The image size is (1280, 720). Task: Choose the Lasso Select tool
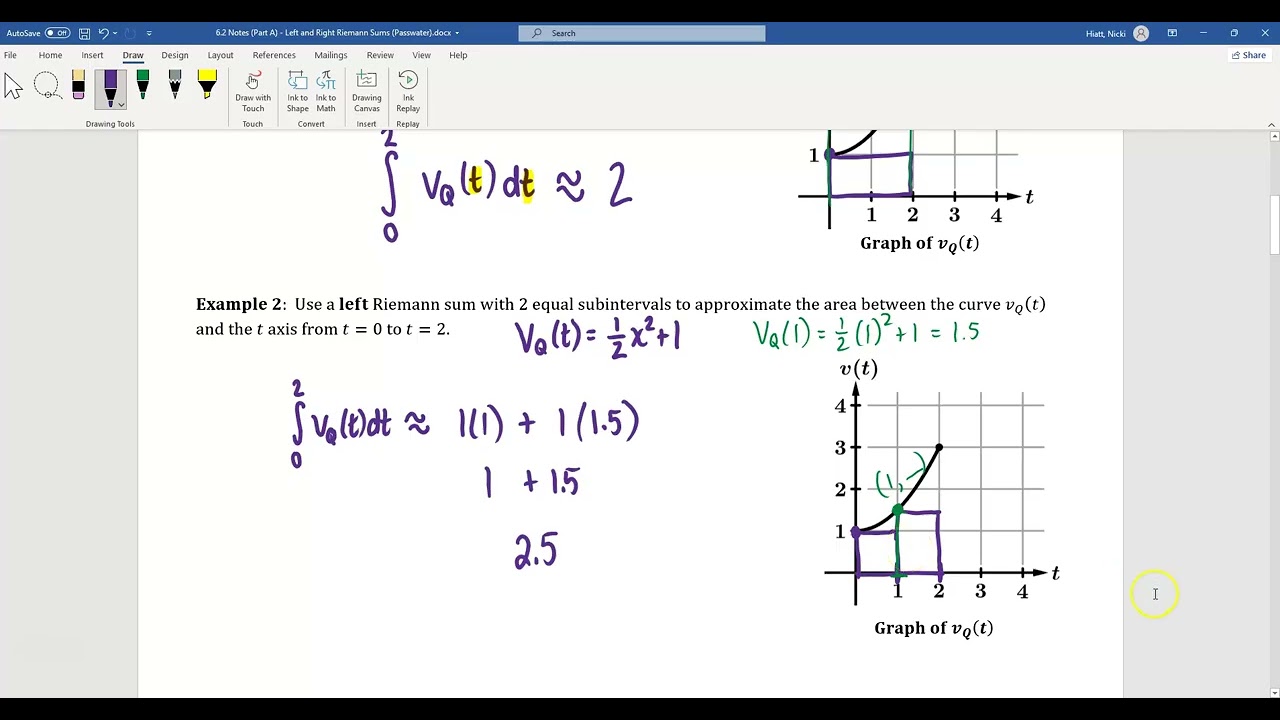[x=46, y=87]
